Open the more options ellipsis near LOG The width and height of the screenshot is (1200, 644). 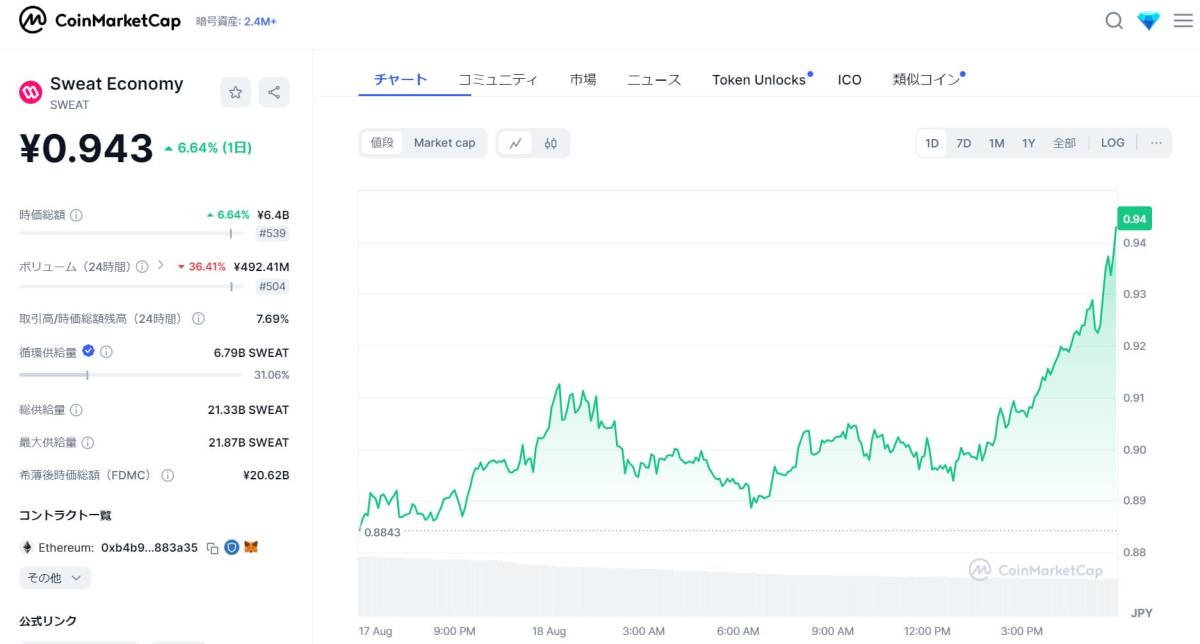click(1155, 143)
